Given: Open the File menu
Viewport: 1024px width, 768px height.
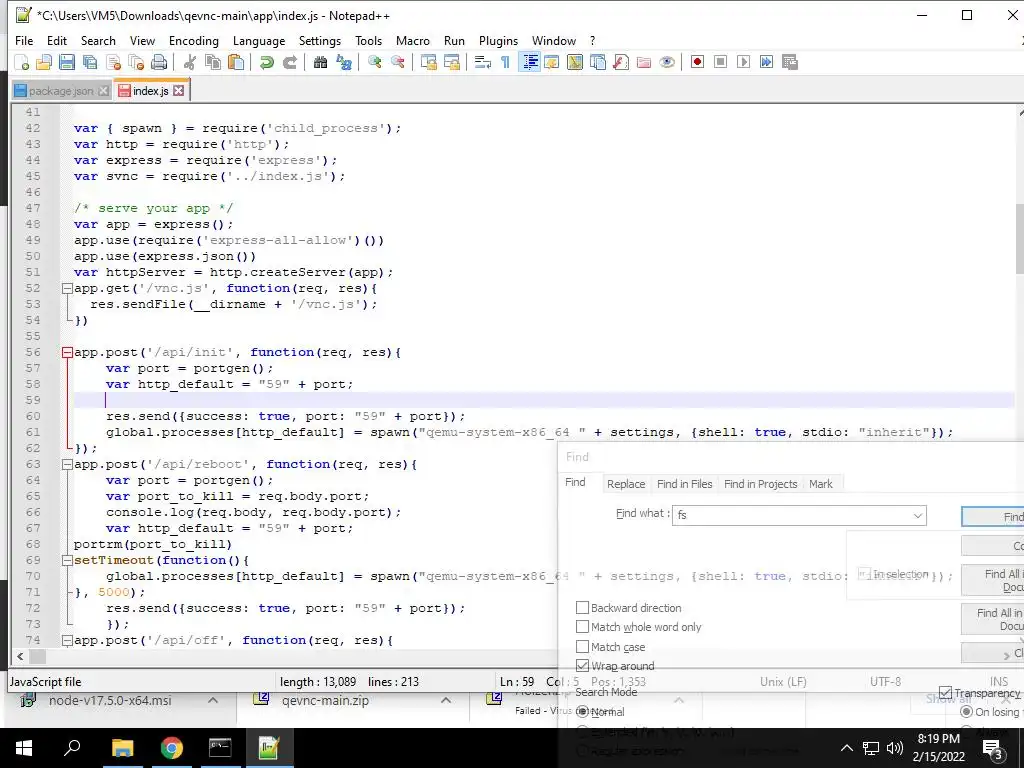Looking at the screenshot, I should click(x=24, y=40).
